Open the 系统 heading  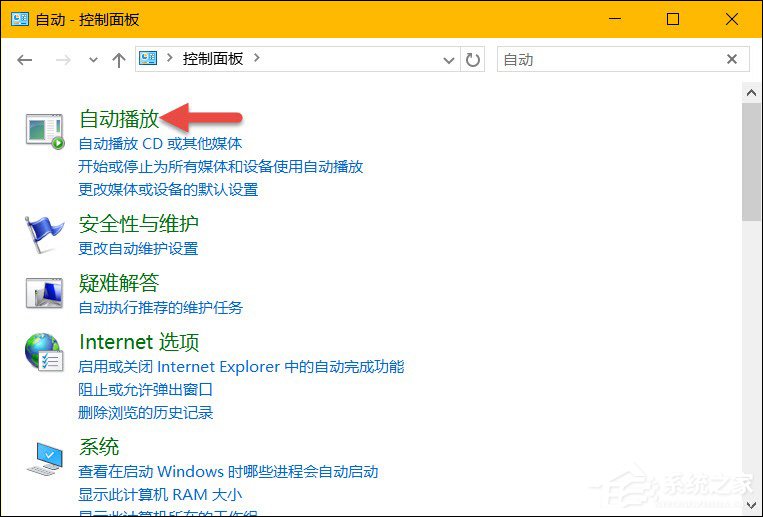point(99,446)
